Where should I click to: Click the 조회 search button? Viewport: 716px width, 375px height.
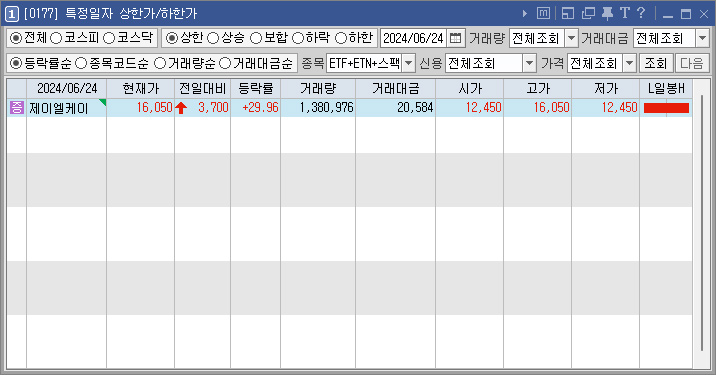[656, 63]
